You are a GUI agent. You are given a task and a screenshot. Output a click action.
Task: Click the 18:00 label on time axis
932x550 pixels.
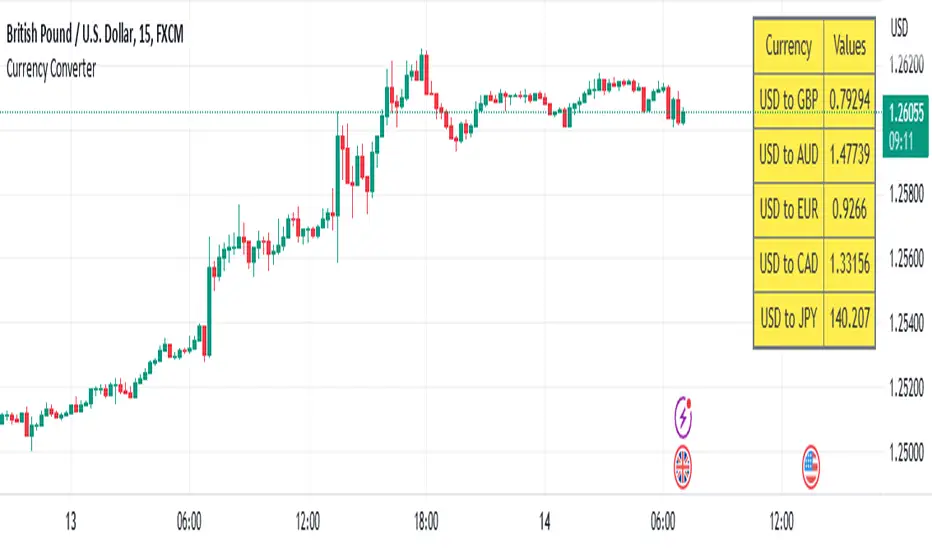pos(426,521)
